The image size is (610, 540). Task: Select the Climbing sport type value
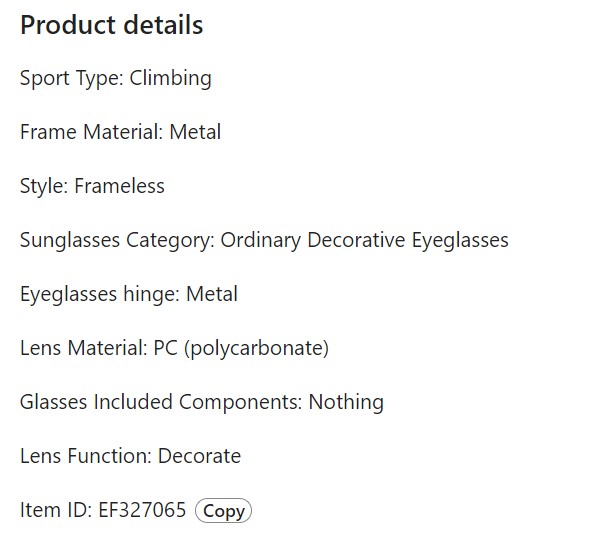(x=171, y=78)
